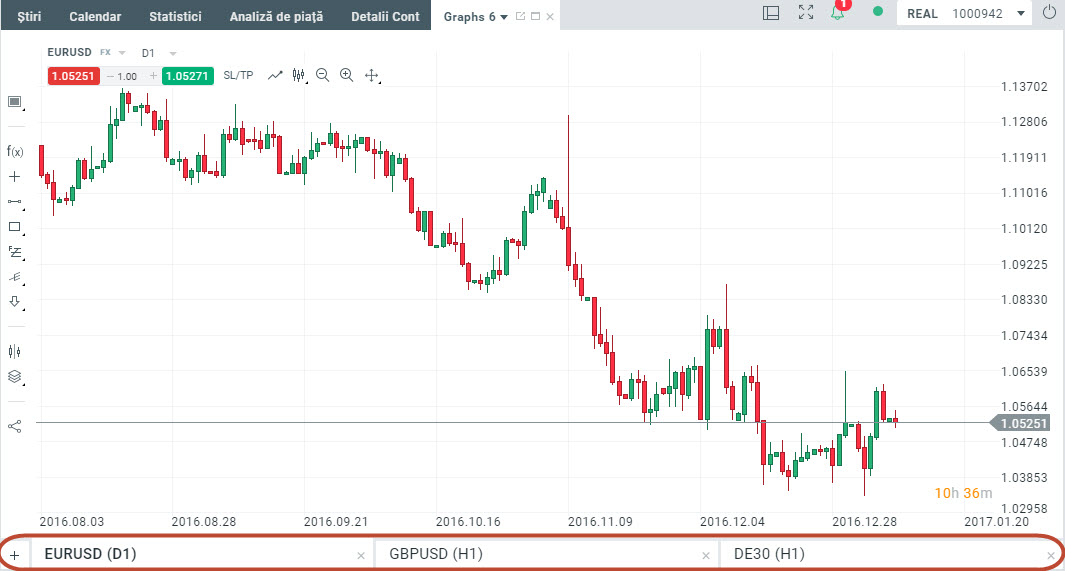Screen dimensions: 1065x571
Task: Detach Graphs panel into new window
Action: pos(520,16)
